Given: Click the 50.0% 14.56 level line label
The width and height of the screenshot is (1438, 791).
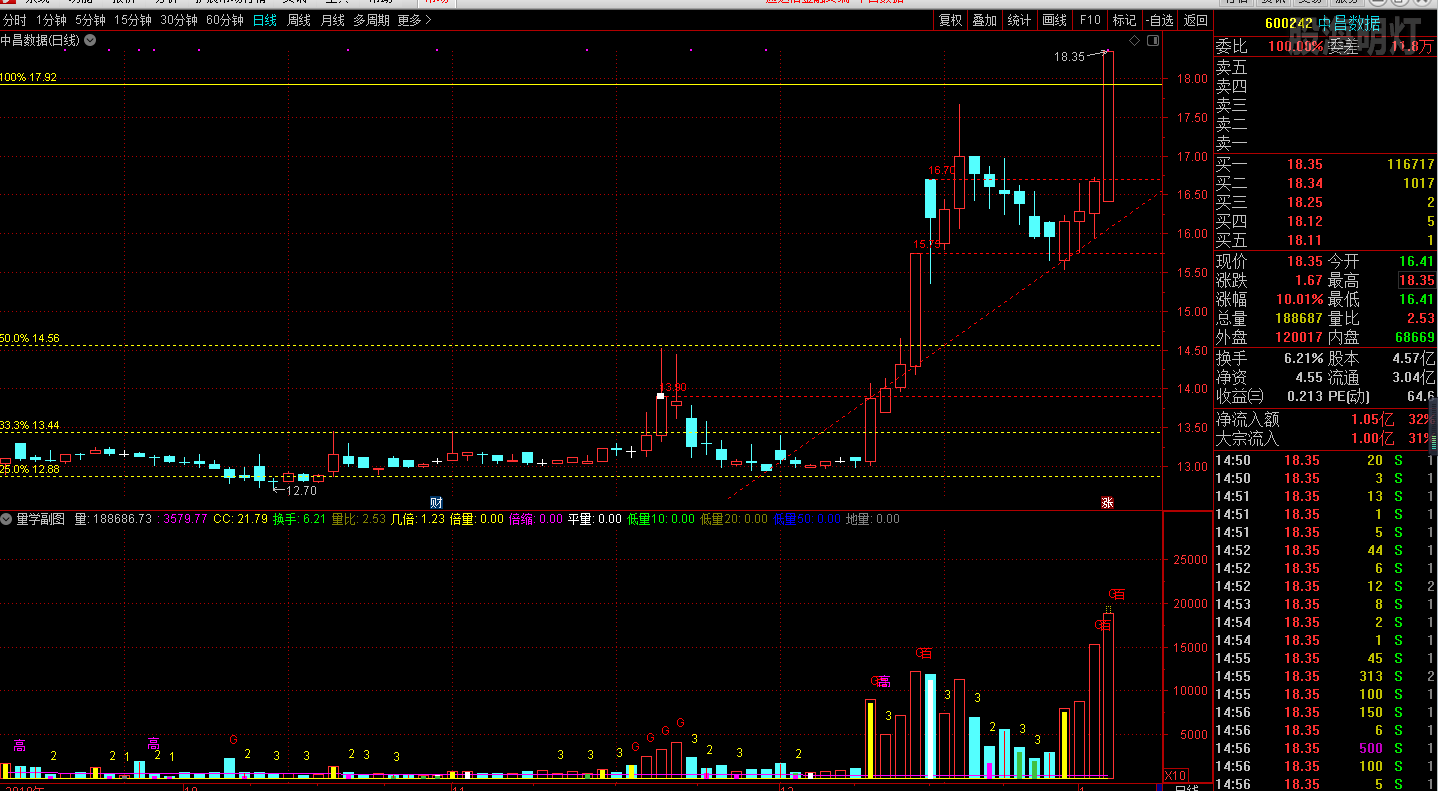Looking at the screenshot, I should (x=30, y=339).
